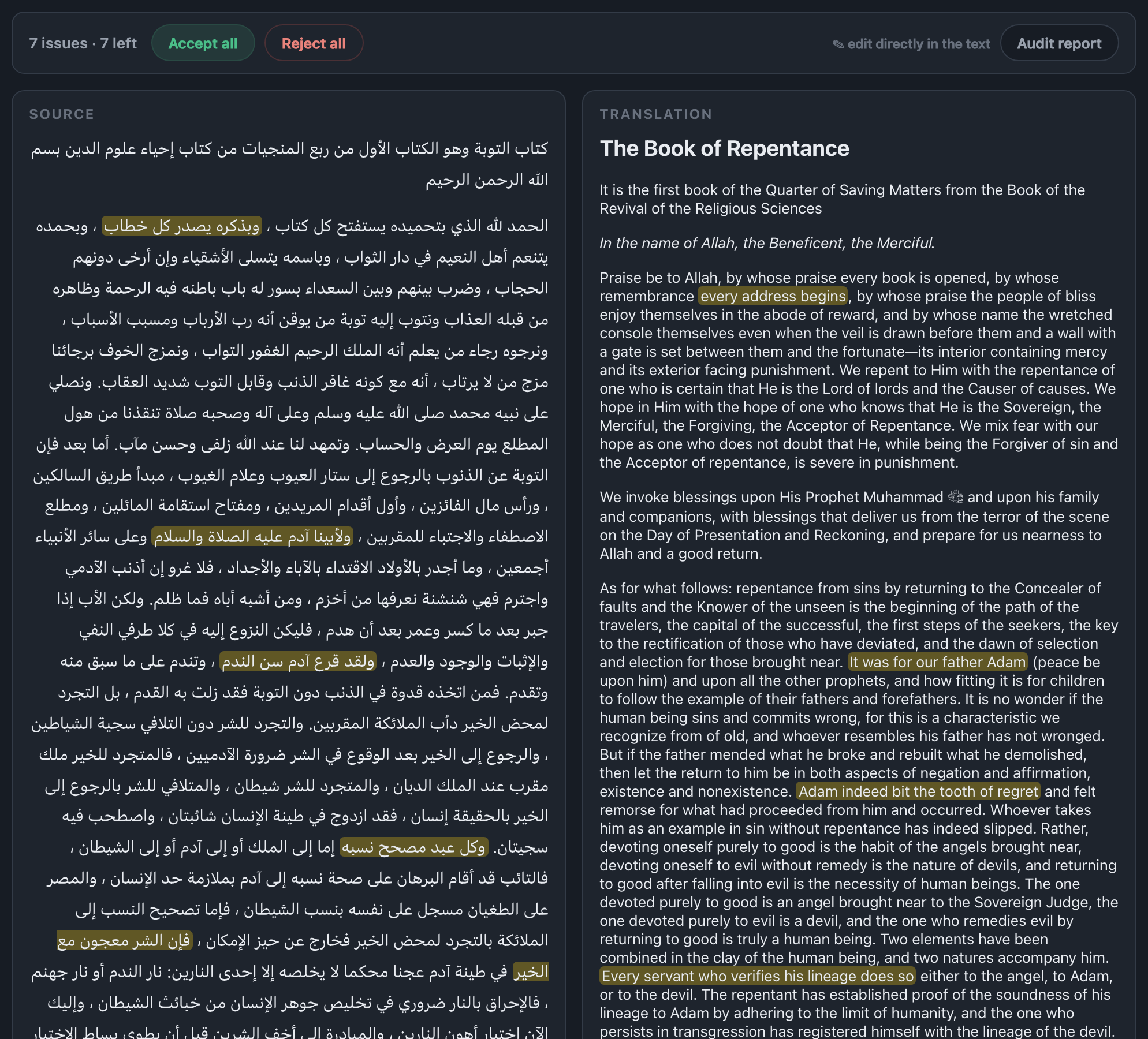Click the 'edit directly in the text' hint
1148x1039 pixels.
pyautogui.click(x=918, y=44)
